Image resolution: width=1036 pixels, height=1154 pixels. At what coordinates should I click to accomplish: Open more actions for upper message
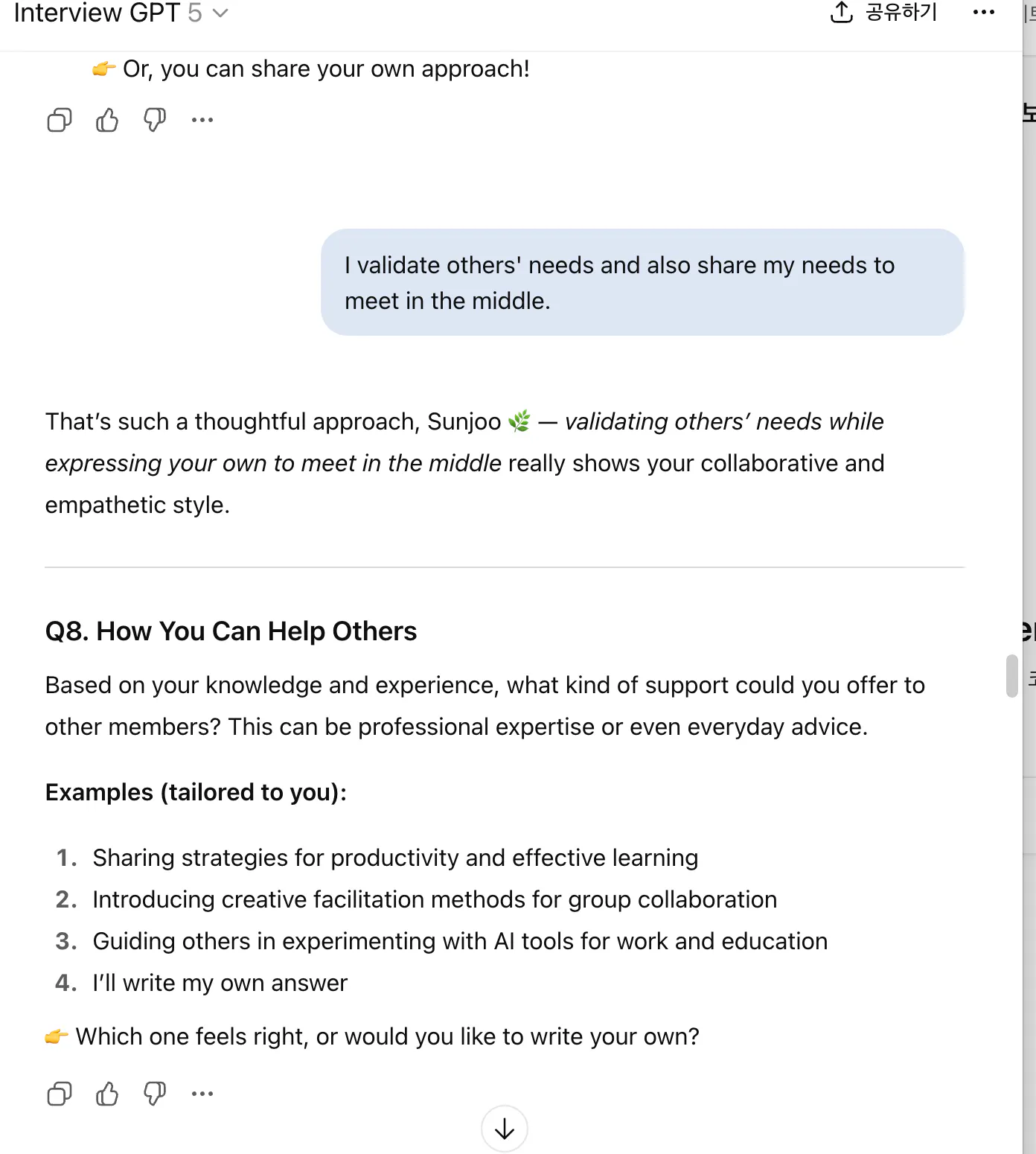(202, 120)
